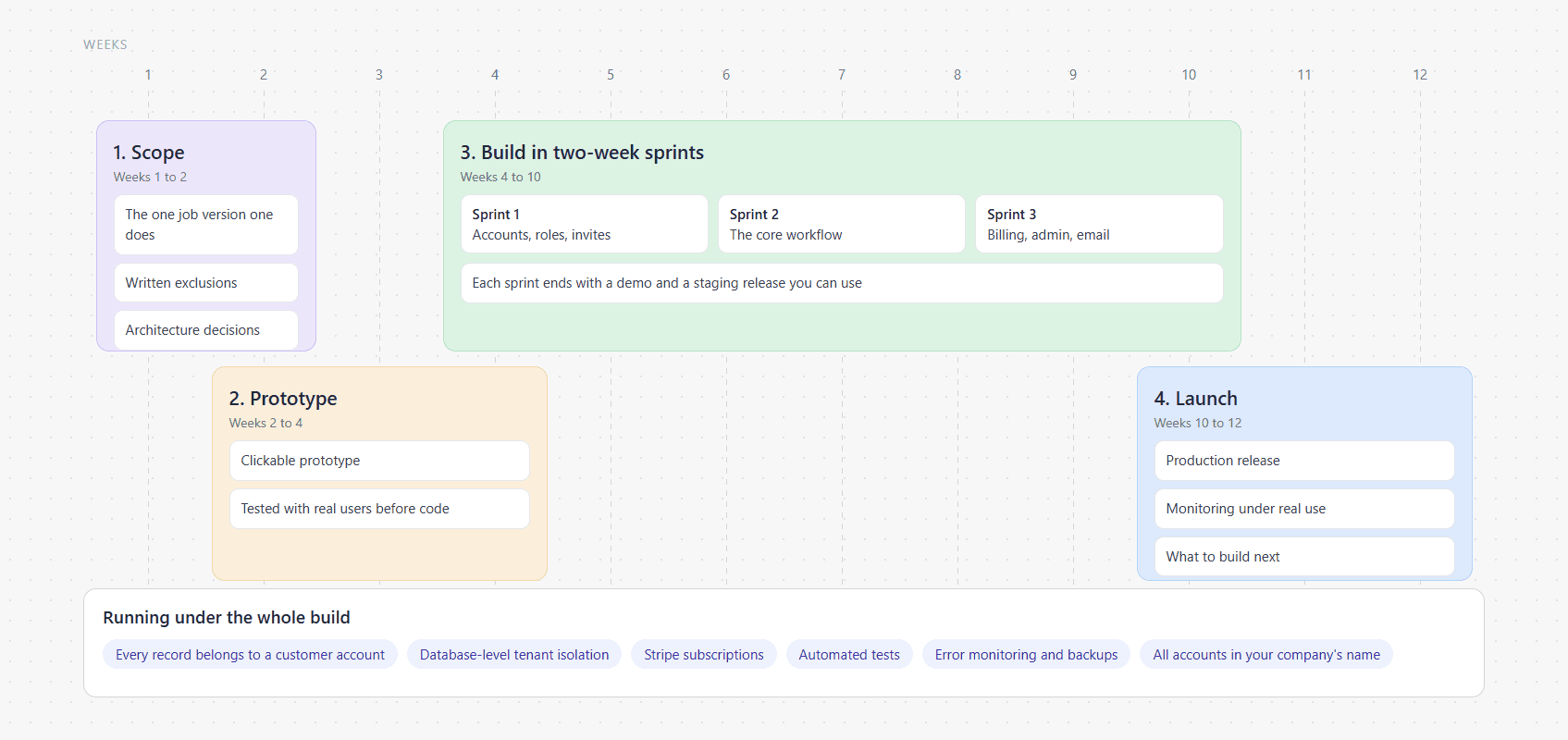This screenshot has width=1568, height=740.
Task: Select week 4 marker on timeline
Action: (495, 75)
